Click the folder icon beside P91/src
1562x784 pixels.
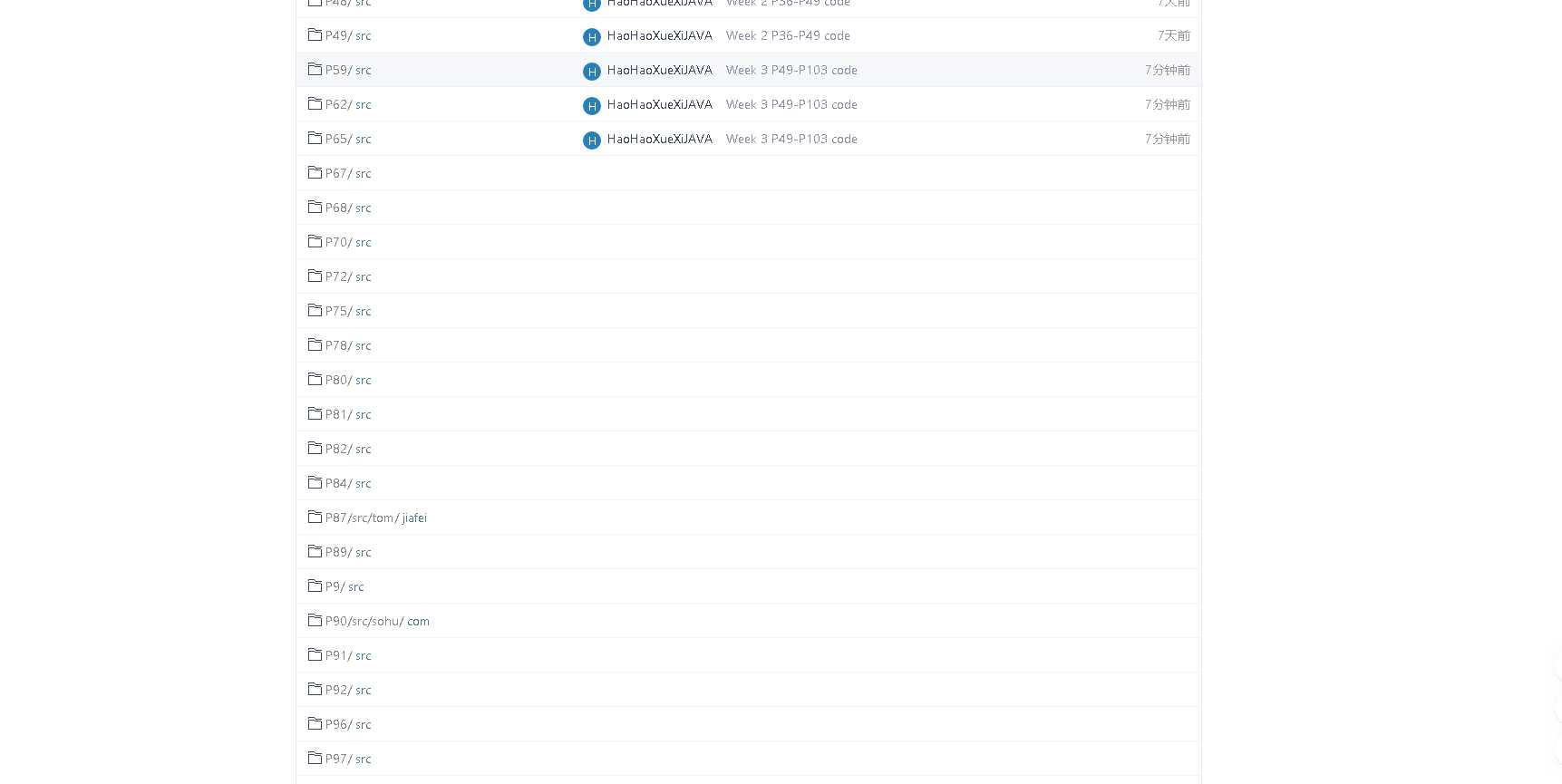tap(315, 654)
